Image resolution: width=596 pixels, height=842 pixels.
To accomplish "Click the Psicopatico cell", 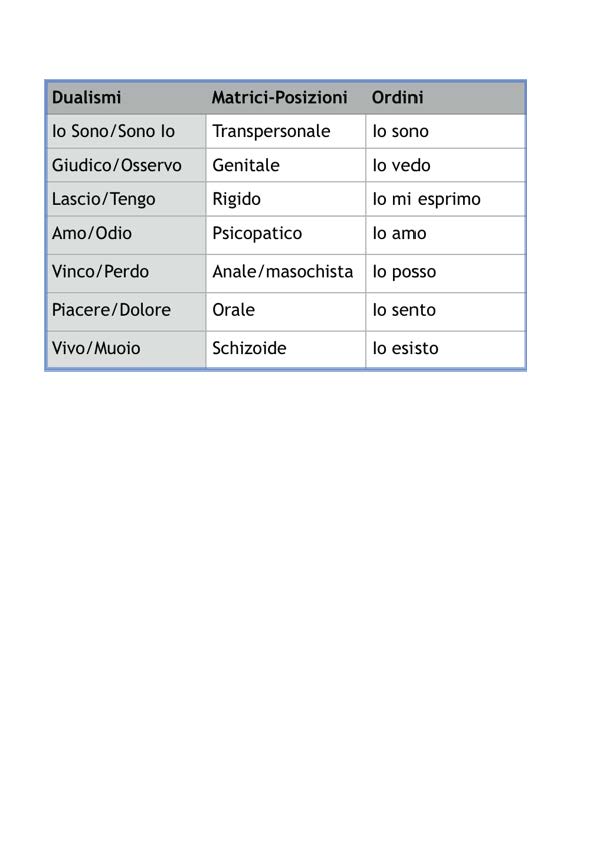I will pyautogui.click(x=286, y=235).
